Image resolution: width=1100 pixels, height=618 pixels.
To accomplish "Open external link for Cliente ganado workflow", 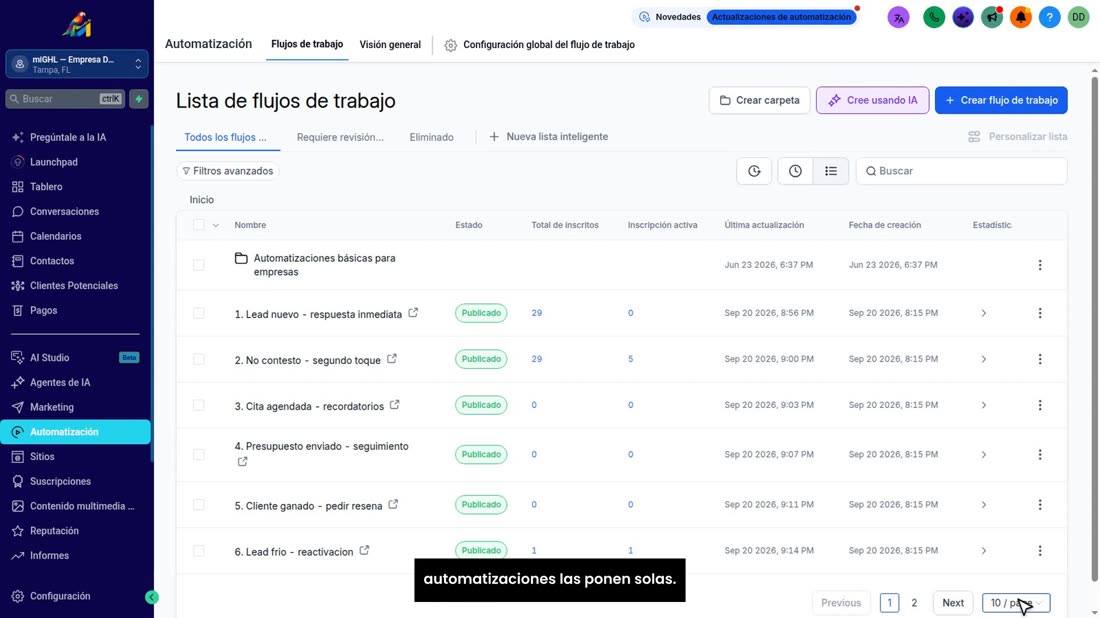I will tap(393, 504).
